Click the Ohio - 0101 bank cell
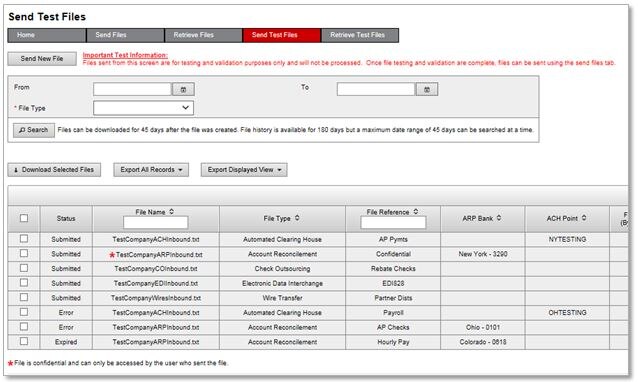 point(483,327)
